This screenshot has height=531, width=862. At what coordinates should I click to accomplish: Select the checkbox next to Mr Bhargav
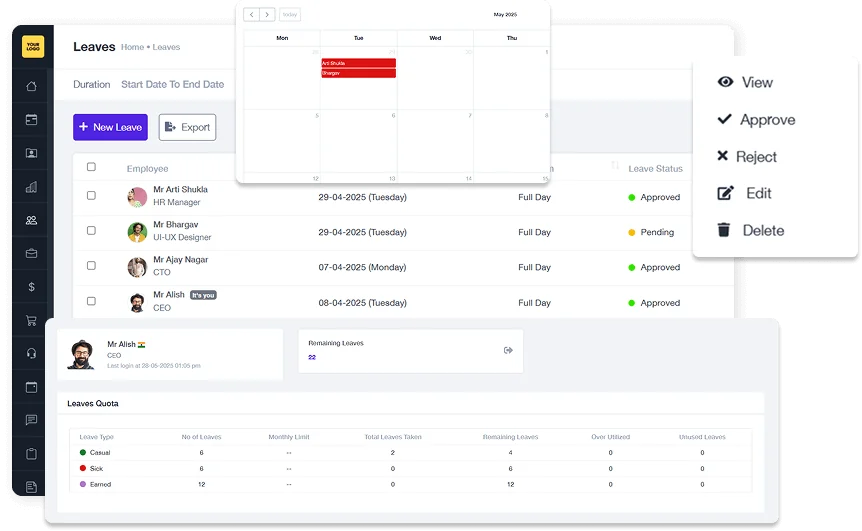tap(91, 231)
